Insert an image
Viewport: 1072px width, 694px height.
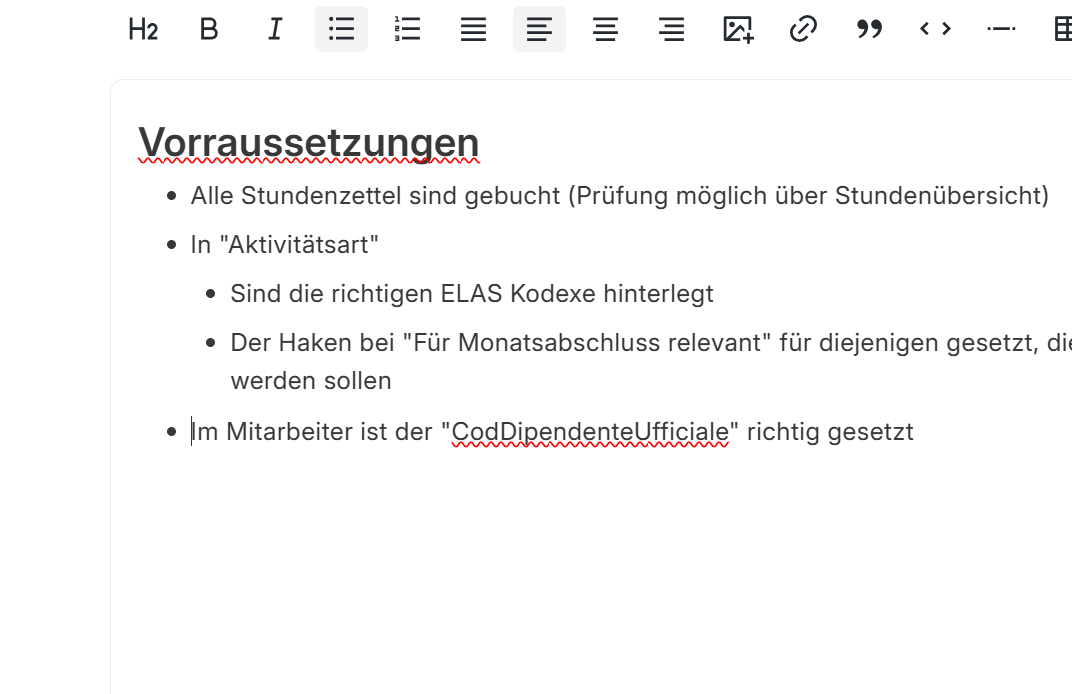point(737,30)
